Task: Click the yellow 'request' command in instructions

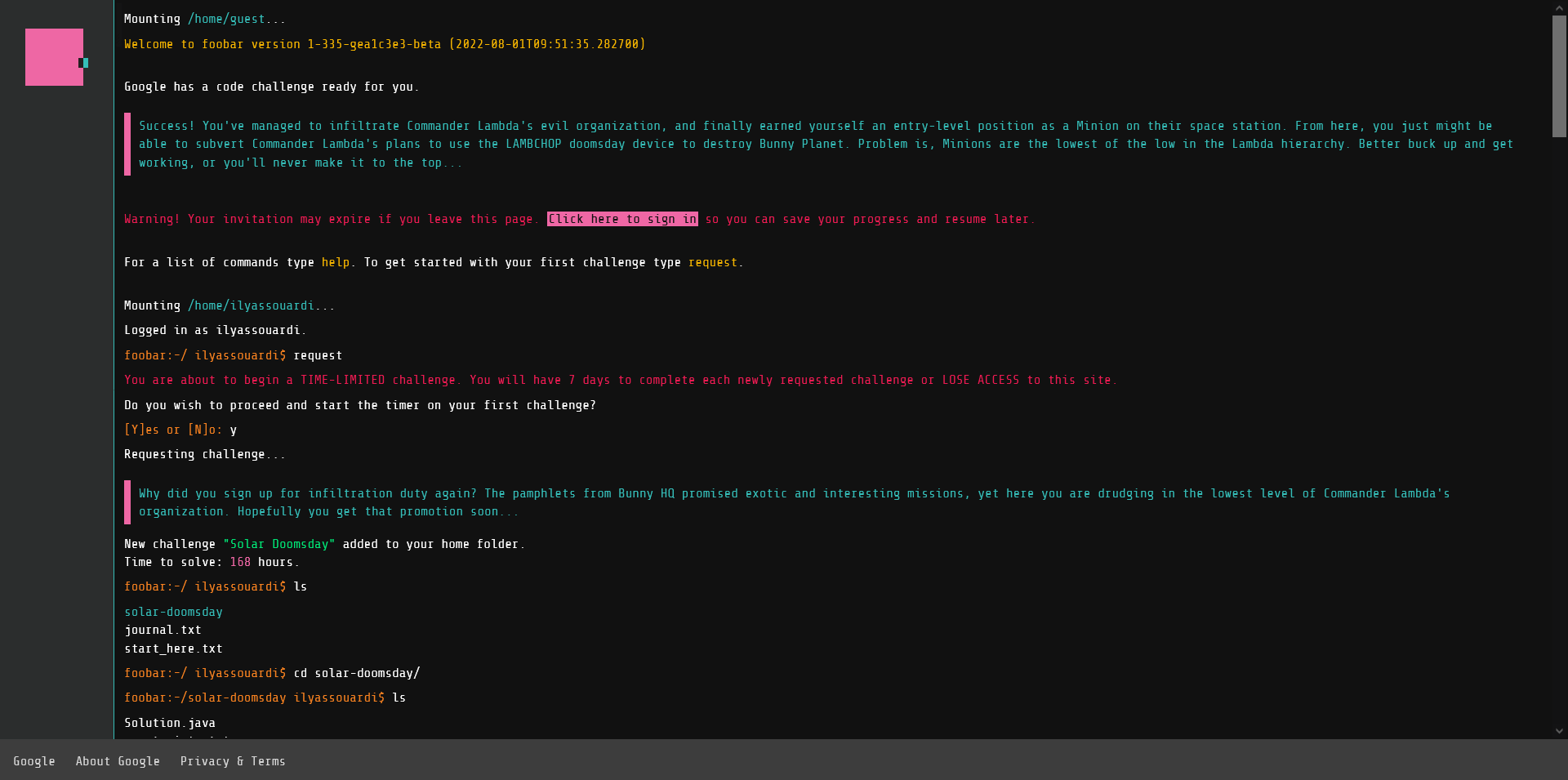Action: tap(713, 262)
